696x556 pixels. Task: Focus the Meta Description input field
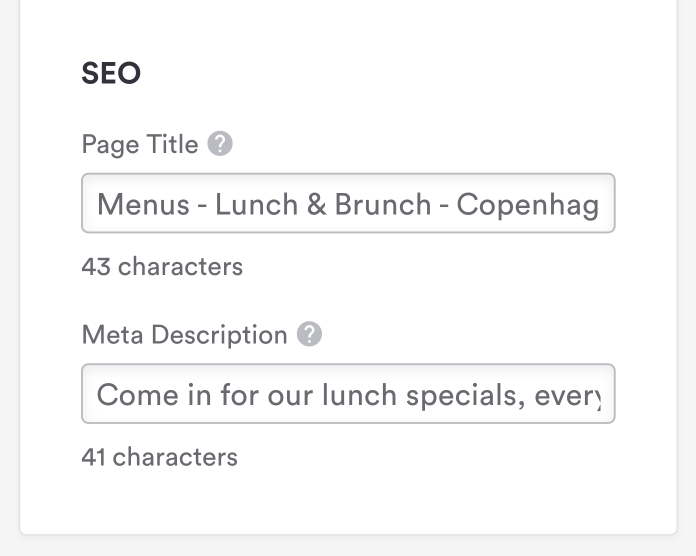[347, 394]
